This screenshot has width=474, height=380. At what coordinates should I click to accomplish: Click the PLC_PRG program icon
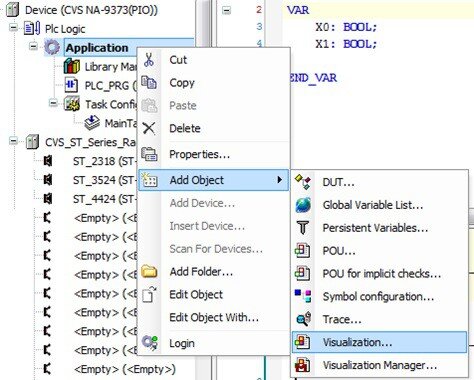[71, 85]
